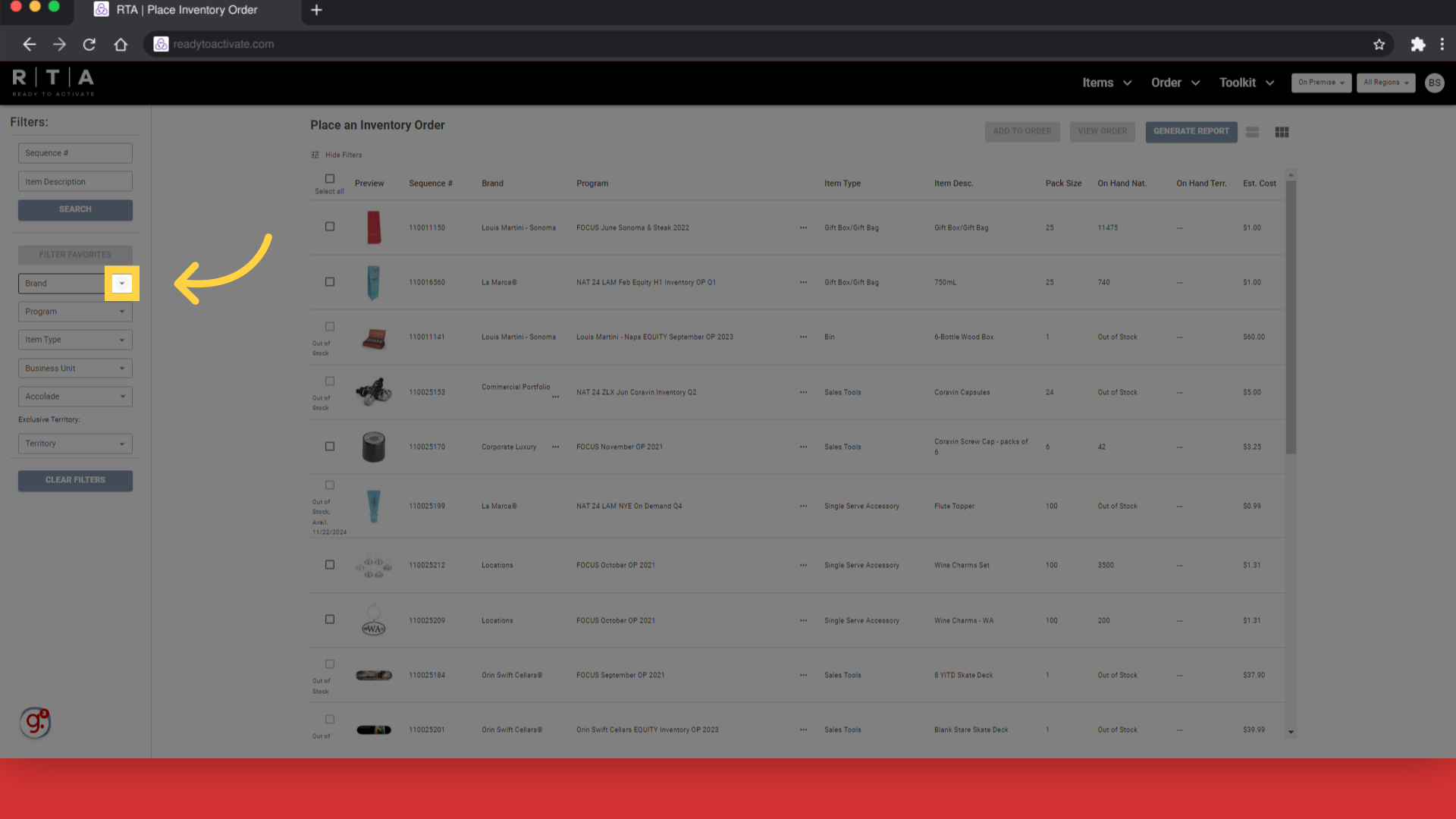
Task: Check the item 110025170 row checkbox
Action: click(330, 447)
